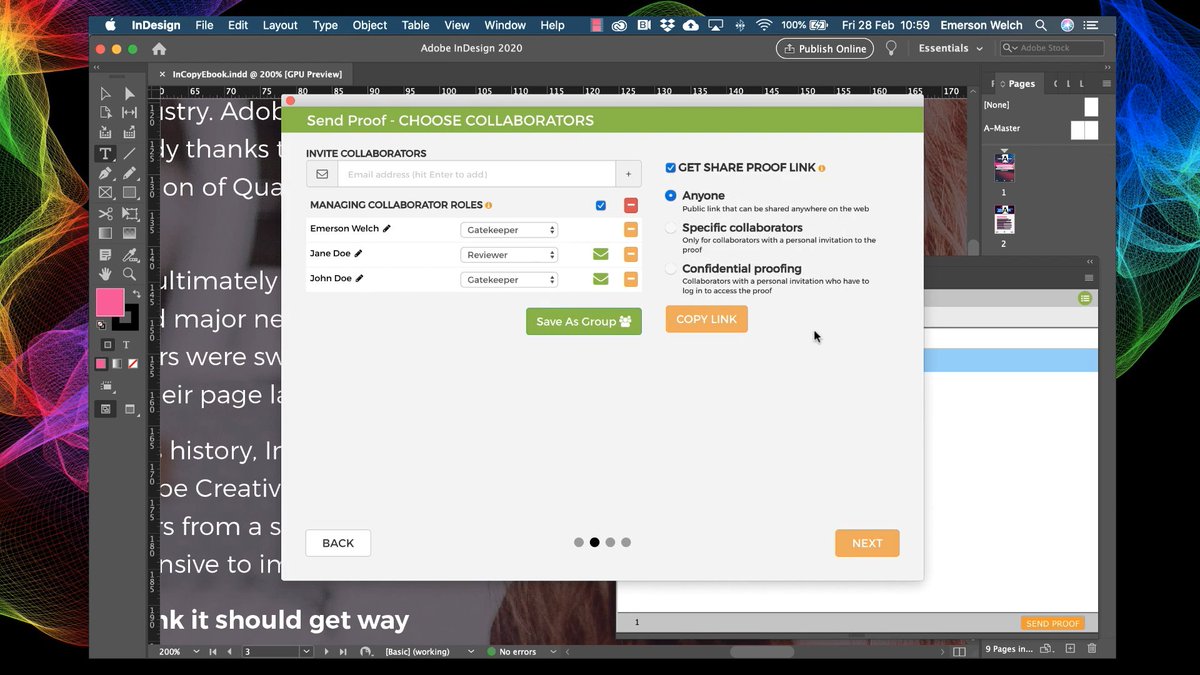Click the COPY LINK button

tap(706, 319)
